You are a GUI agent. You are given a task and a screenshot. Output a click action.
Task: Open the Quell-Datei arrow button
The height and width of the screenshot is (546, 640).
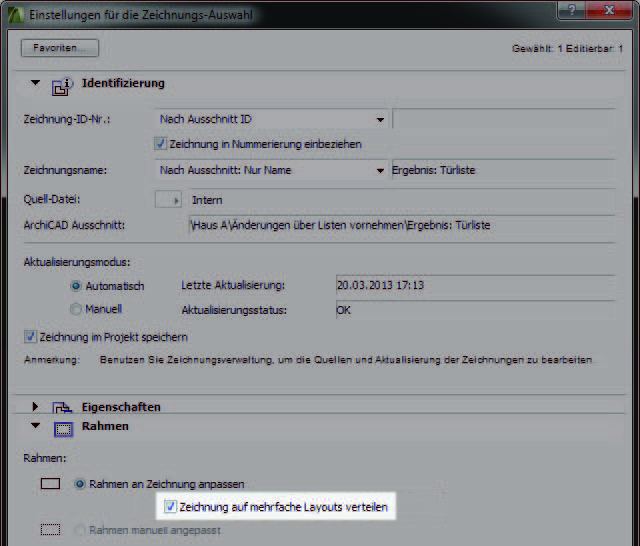click(168, 200)
